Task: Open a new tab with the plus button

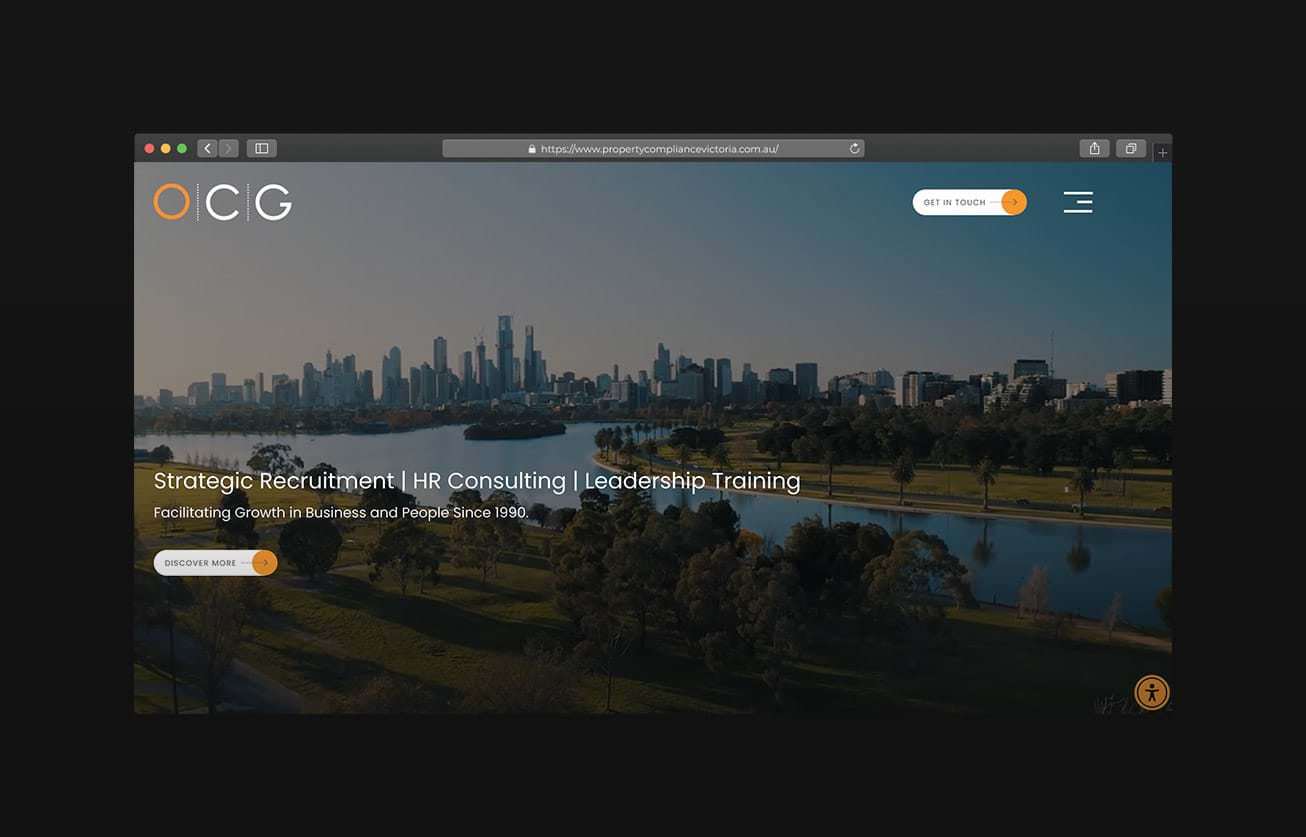Action: tap(1162, 153)
